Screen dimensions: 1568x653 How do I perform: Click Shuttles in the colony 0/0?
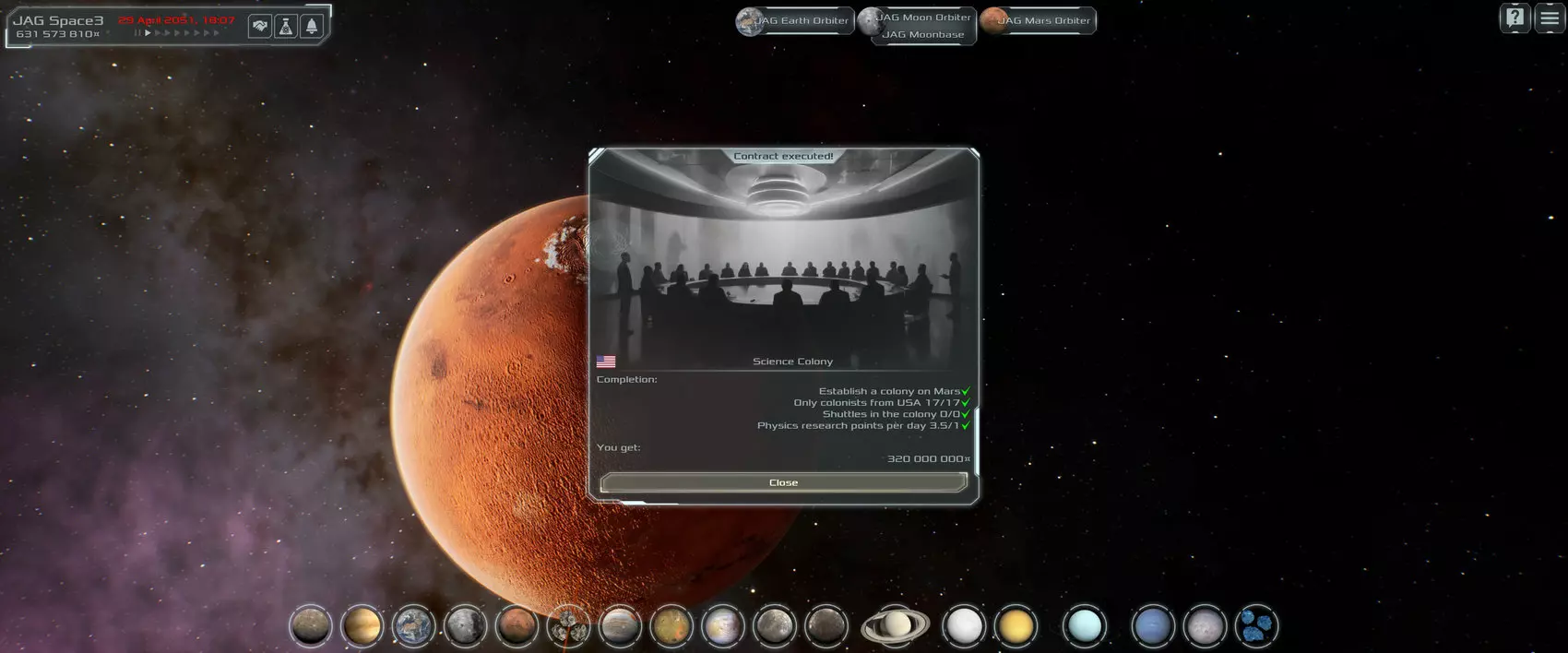click(891, 414)
